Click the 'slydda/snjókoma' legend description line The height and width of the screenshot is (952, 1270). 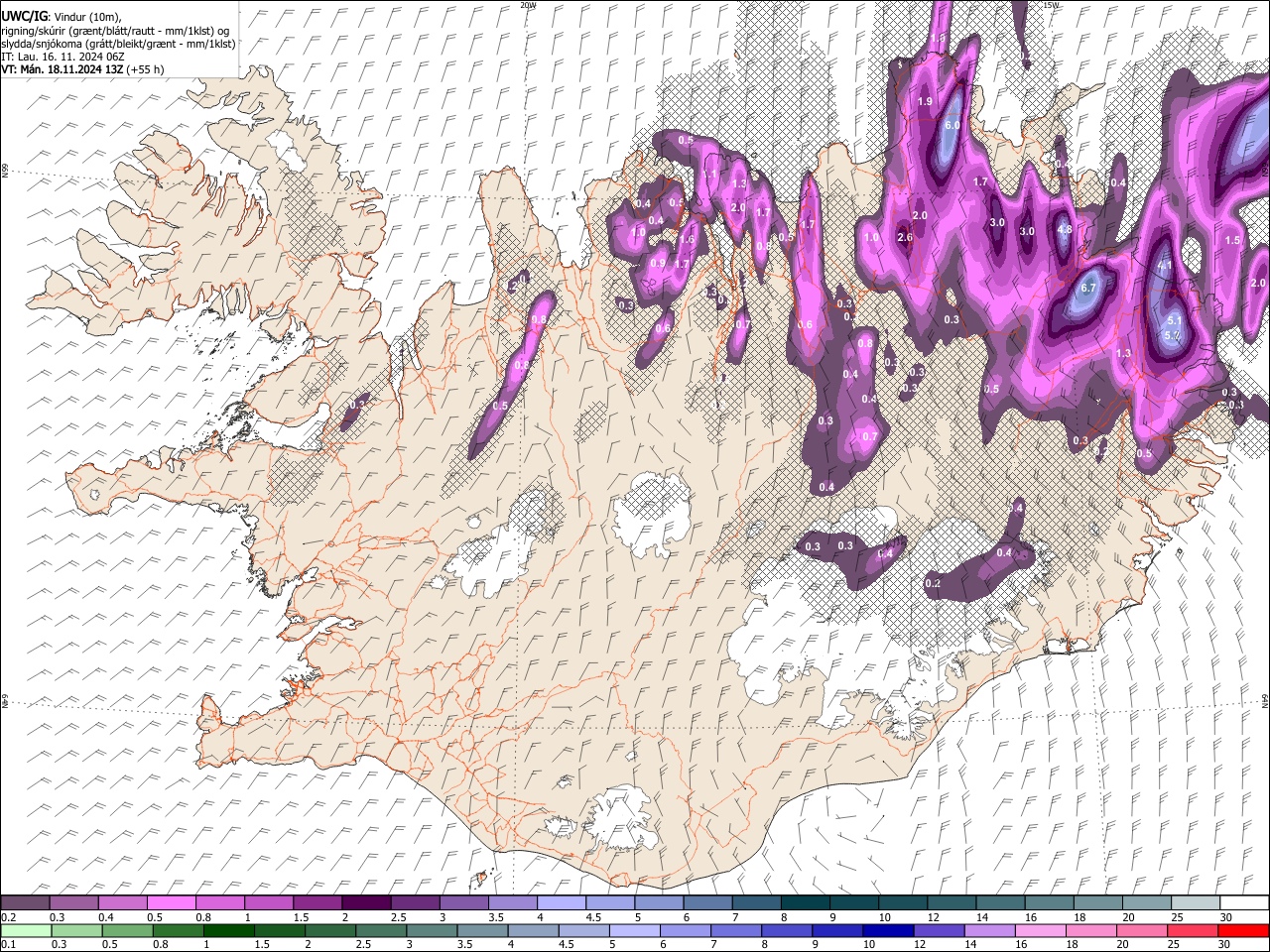pyautogui.click(x=118, y=44)
